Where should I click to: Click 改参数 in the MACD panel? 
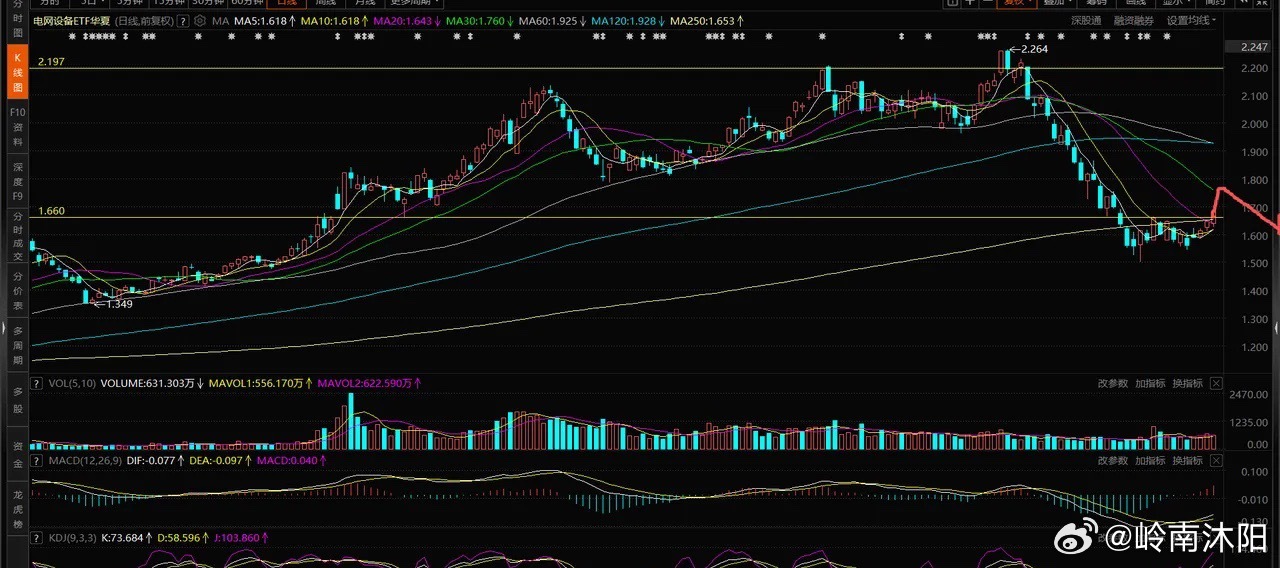[1113, 460]
